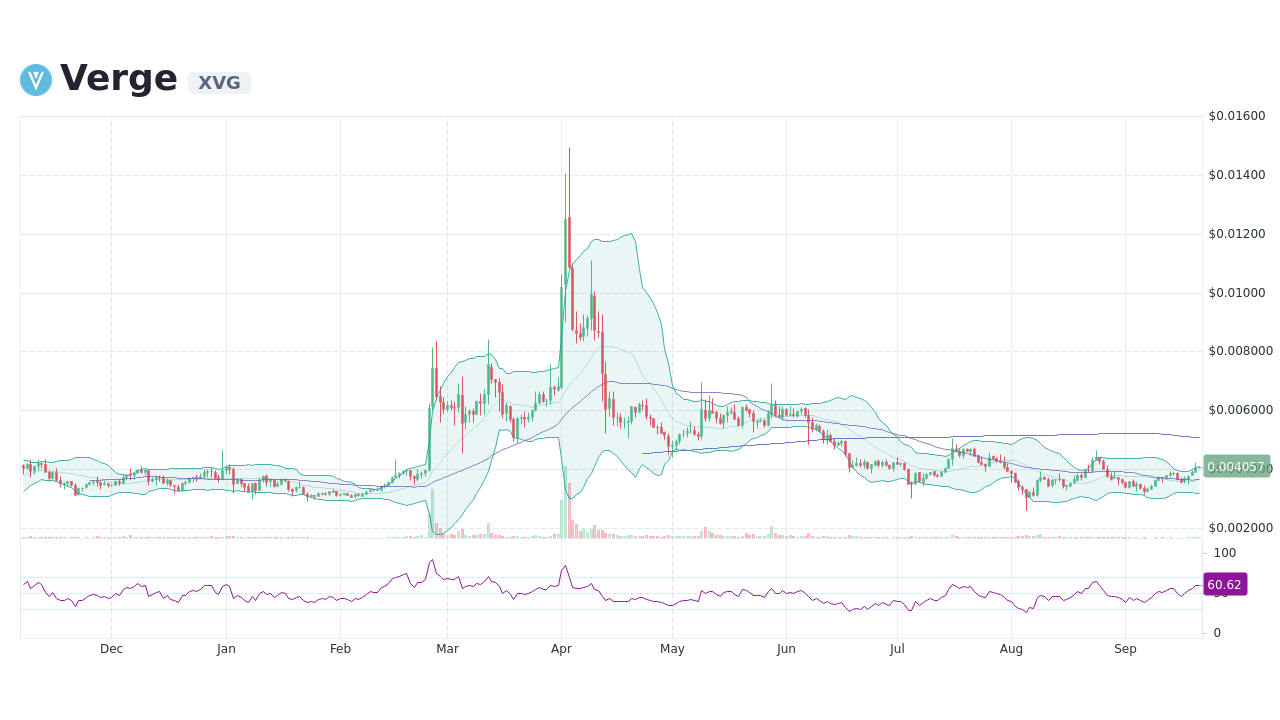This screenshot has width=1280, height=720.
Task: Click the Verge title text
Action: point(119,78)
